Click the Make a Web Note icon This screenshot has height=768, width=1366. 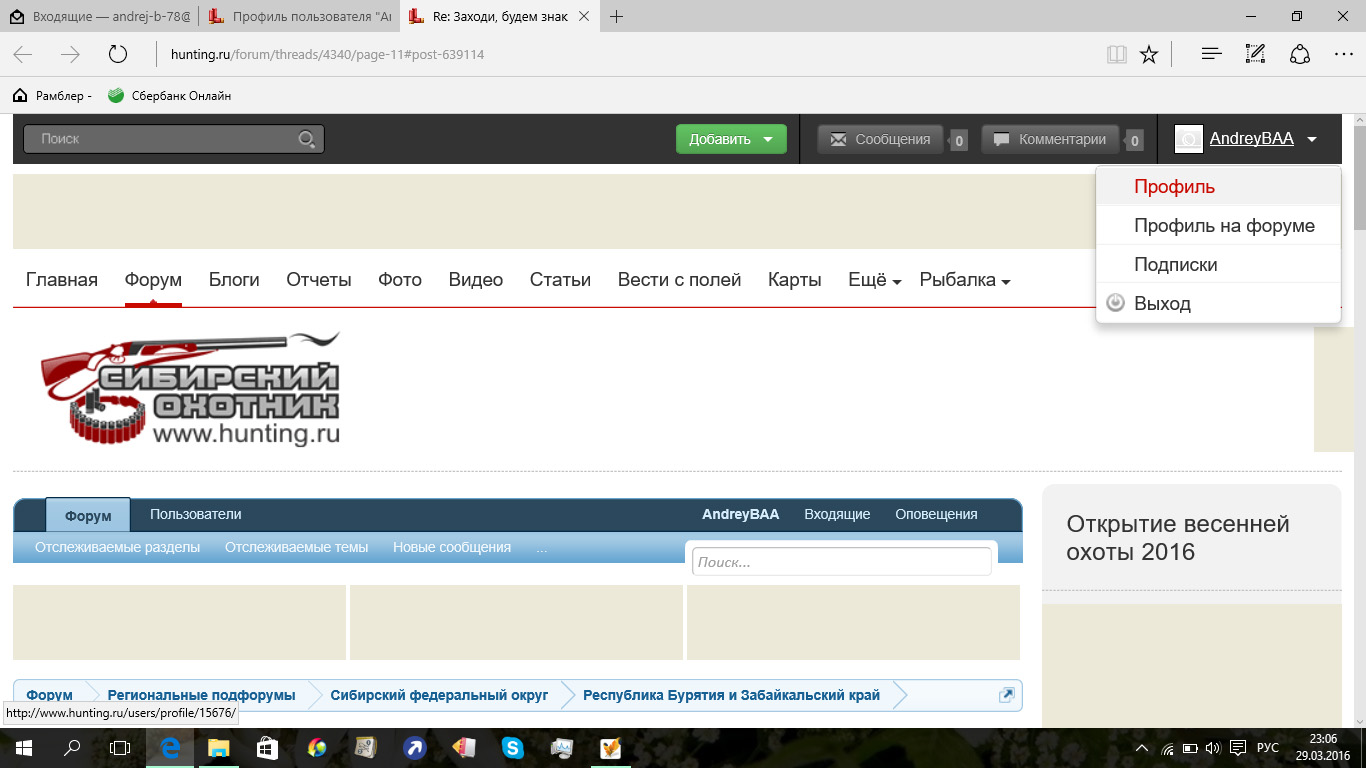(x=1255, y=54)
